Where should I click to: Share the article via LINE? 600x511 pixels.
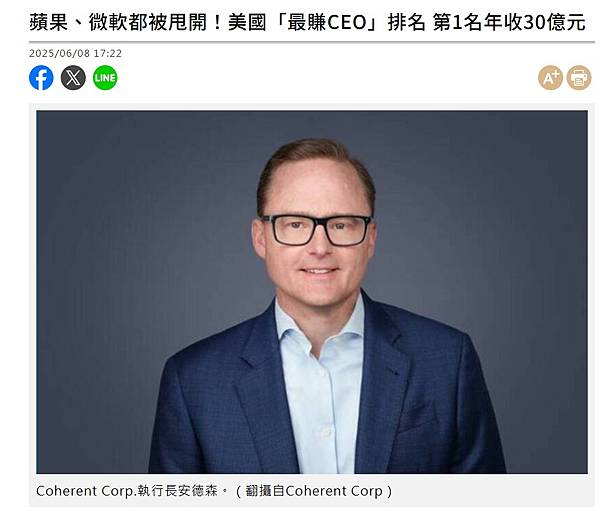pos(105,78)
